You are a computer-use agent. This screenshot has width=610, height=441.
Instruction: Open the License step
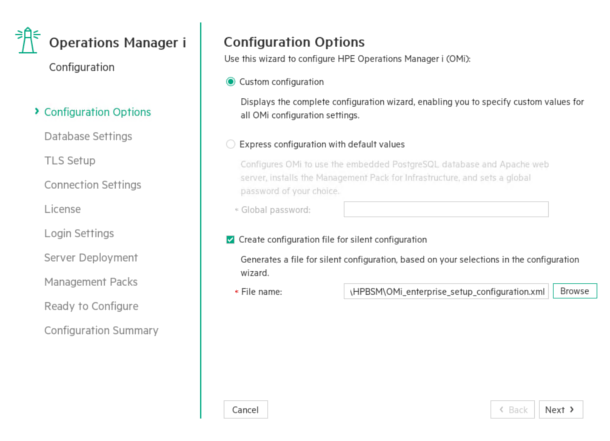pyautogui.click(x=62, y=209)
